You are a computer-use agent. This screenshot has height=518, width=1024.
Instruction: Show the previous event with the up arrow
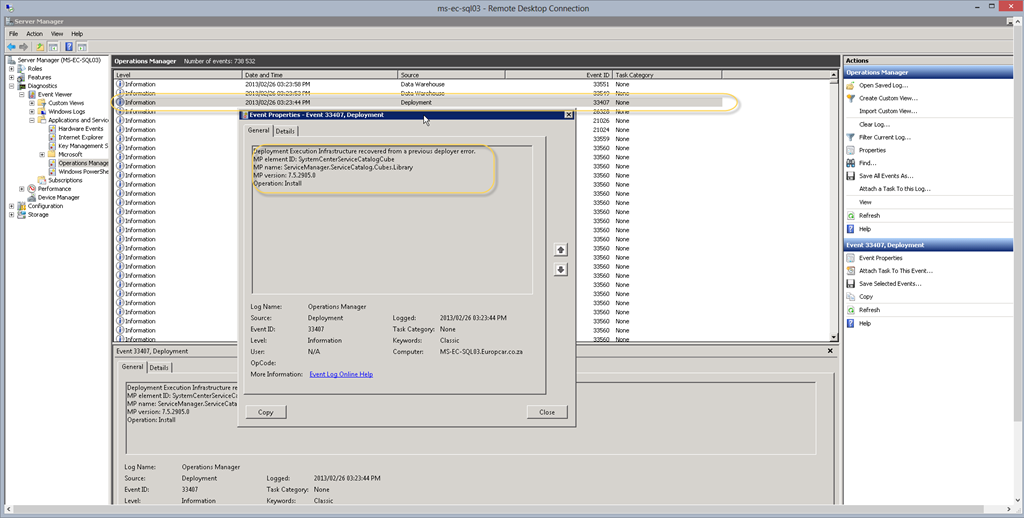click(561, 250)
